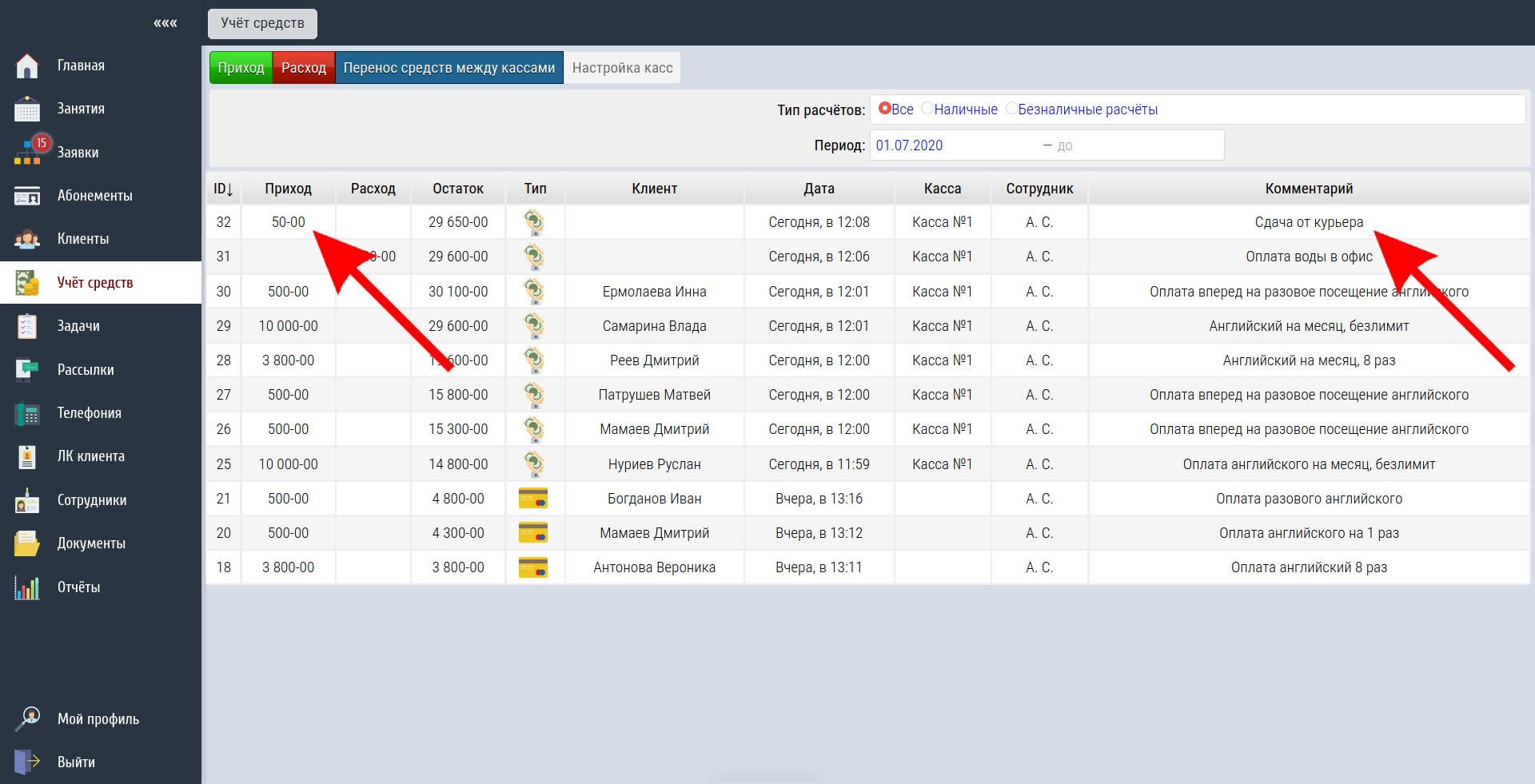
Task: Open Занятия menu item
Action: (x=81, y=109)
